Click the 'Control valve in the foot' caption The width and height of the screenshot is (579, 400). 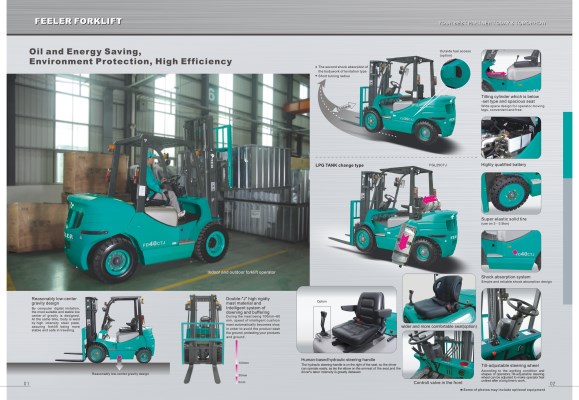coord(438,383)
